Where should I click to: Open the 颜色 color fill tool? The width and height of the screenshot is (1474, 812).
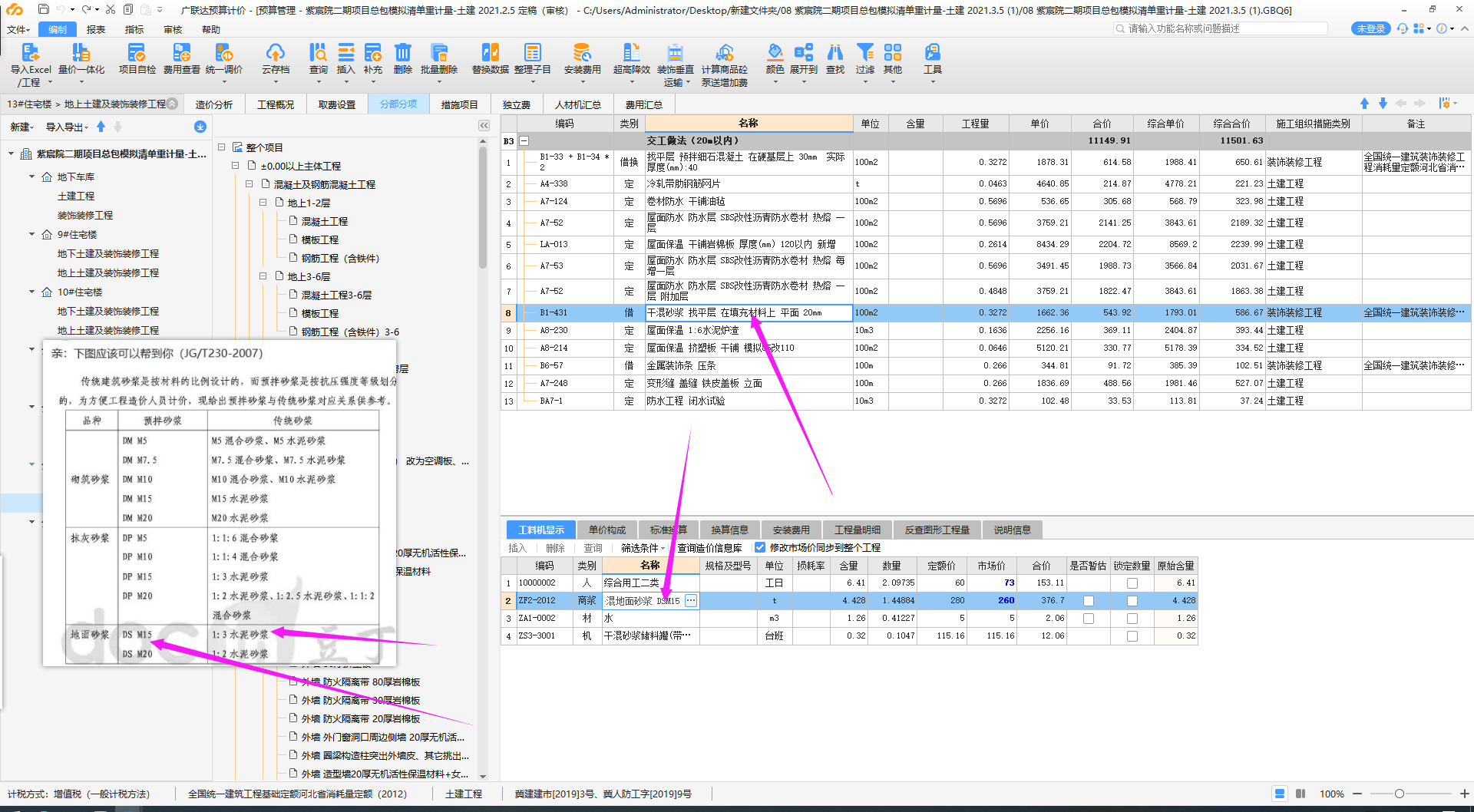click(775, 53)
